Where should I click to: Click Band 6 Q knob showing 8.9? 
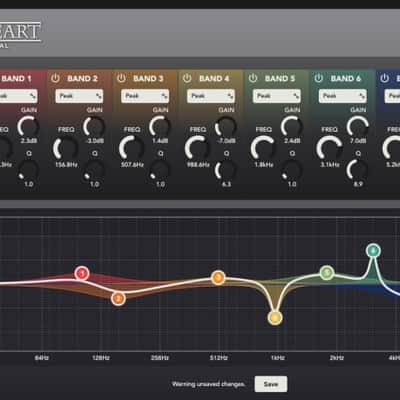click(x=358, y=170)
